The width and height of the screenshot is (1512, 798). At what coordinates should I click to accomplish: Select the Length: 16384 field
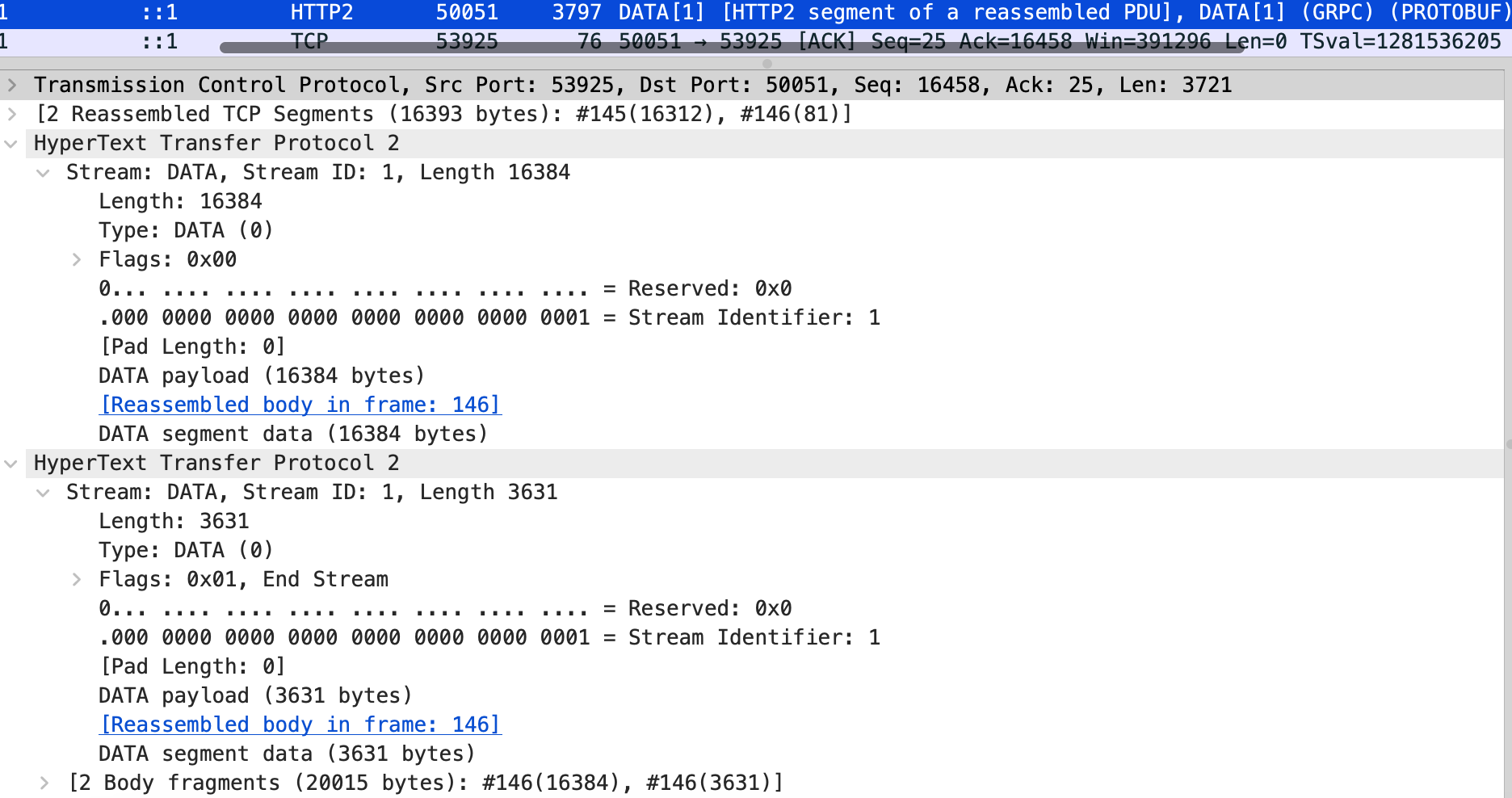pos(180,201)
